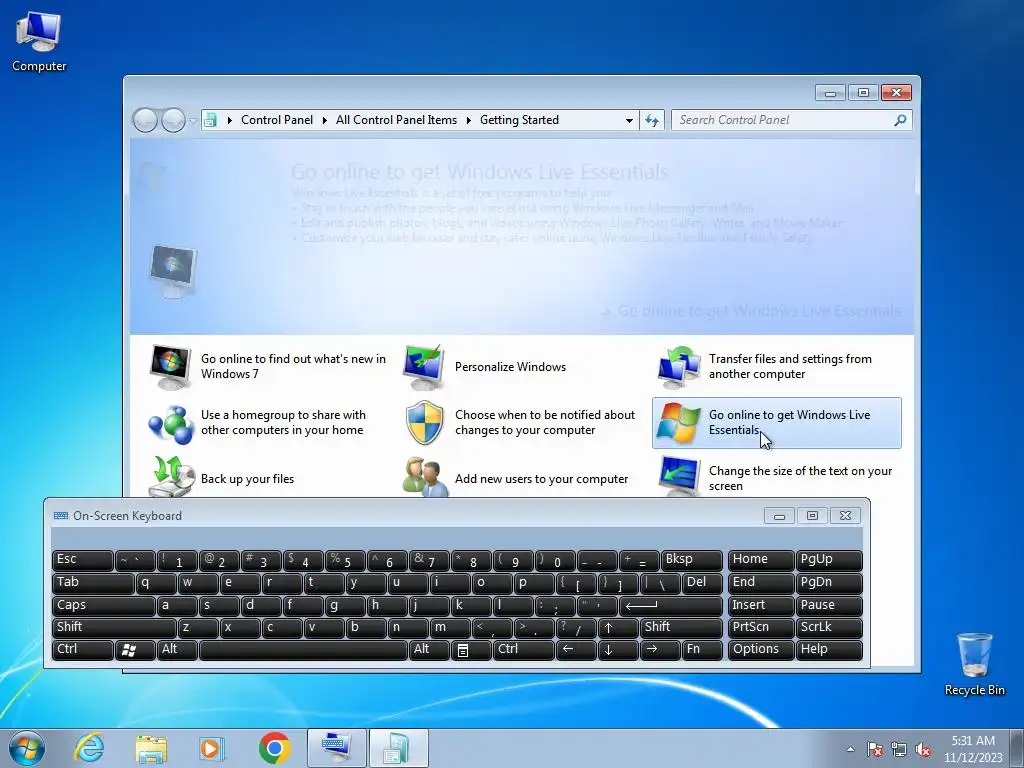Toggle the left Alt key

pos(177,650)
